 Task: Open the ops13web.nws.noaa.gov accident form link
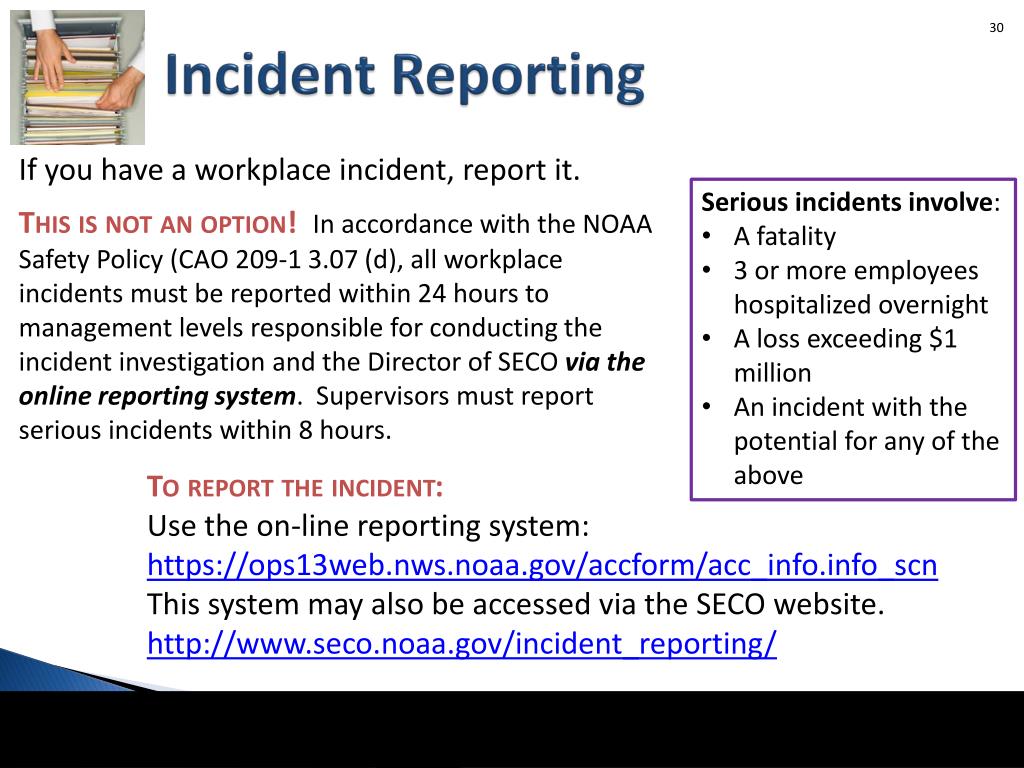coord(542,565)
